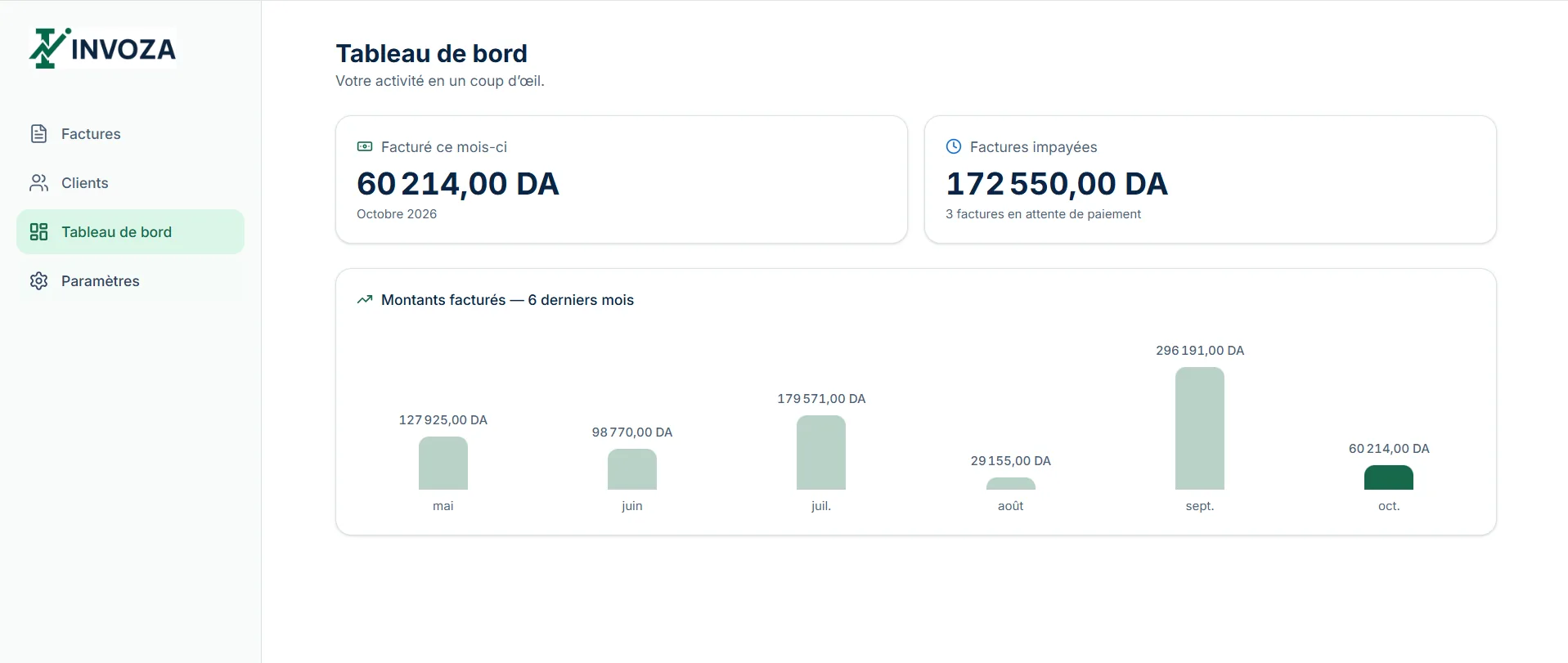Open the Factures menu item
Viewport: 1568px width, 663px height.
(x=130, y=134)
